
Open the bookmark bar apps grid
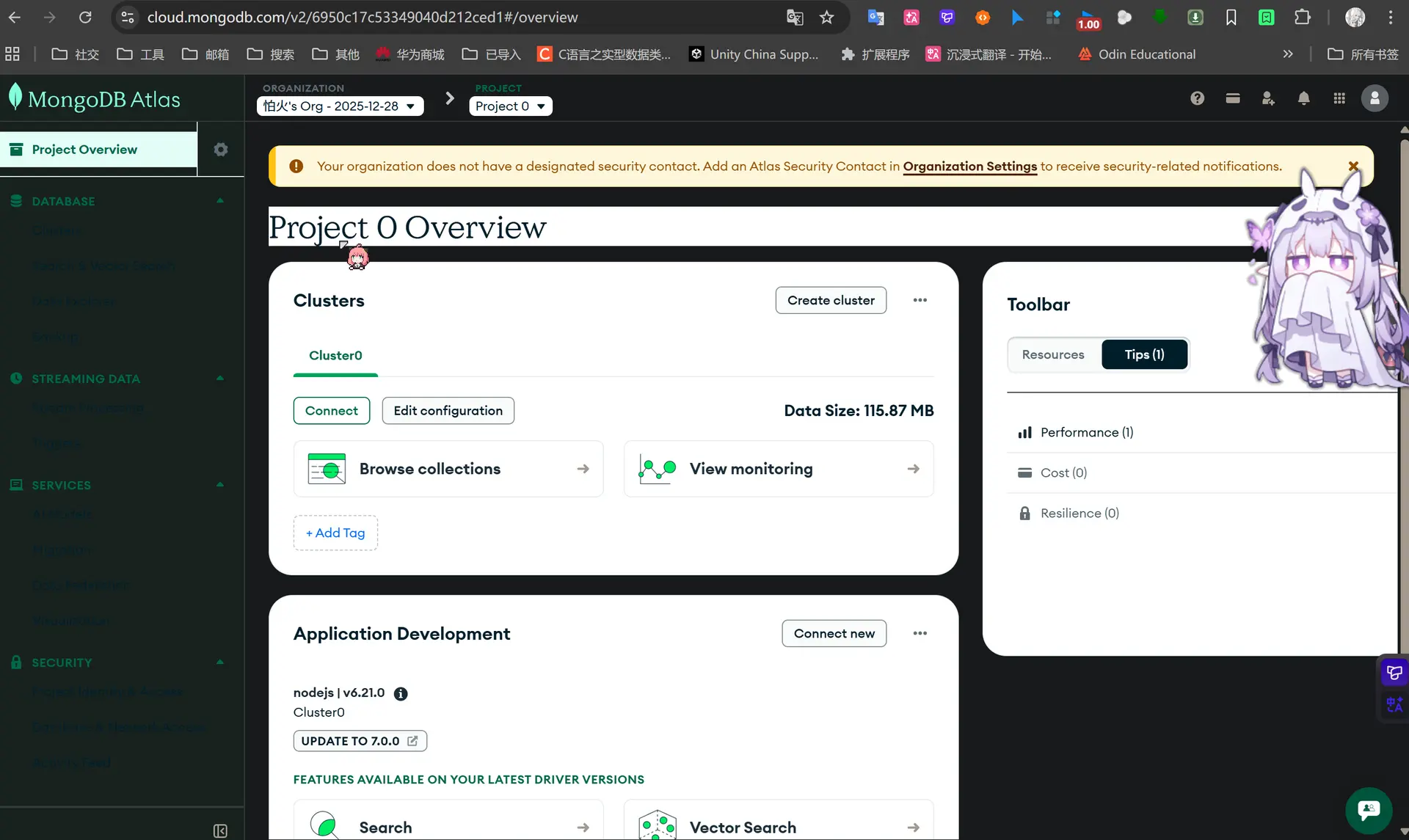(12, 54)
